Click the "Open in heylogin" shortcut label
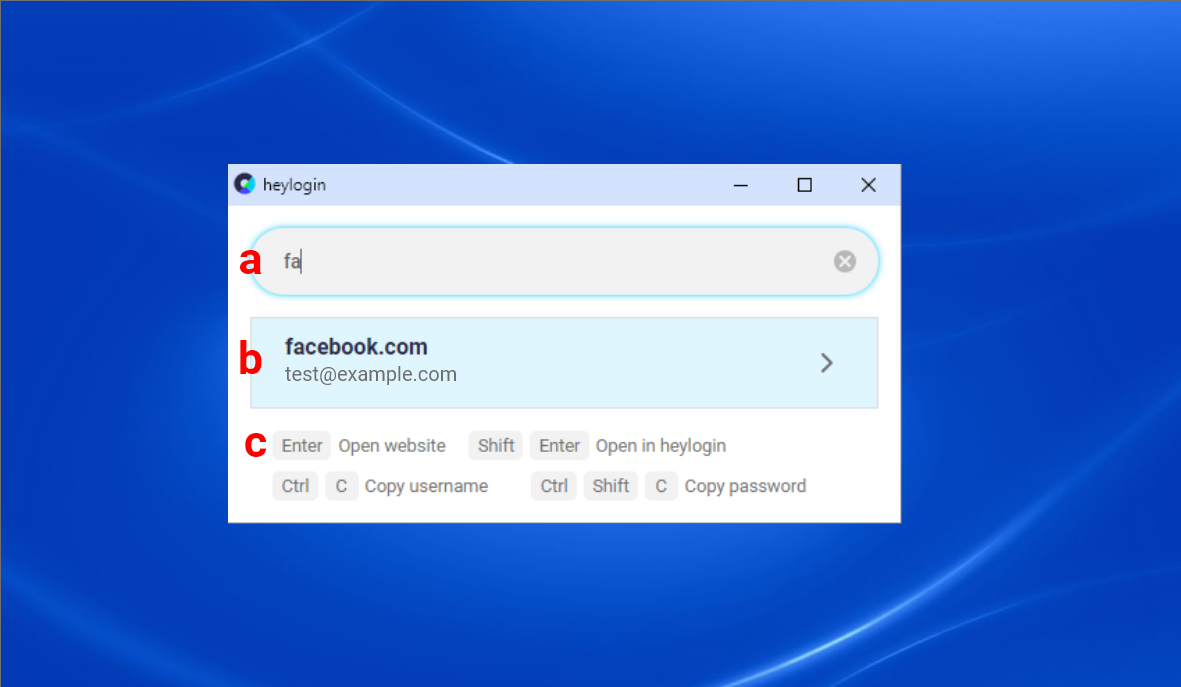Screen dimensions: 1181x687 pos(661,446)
